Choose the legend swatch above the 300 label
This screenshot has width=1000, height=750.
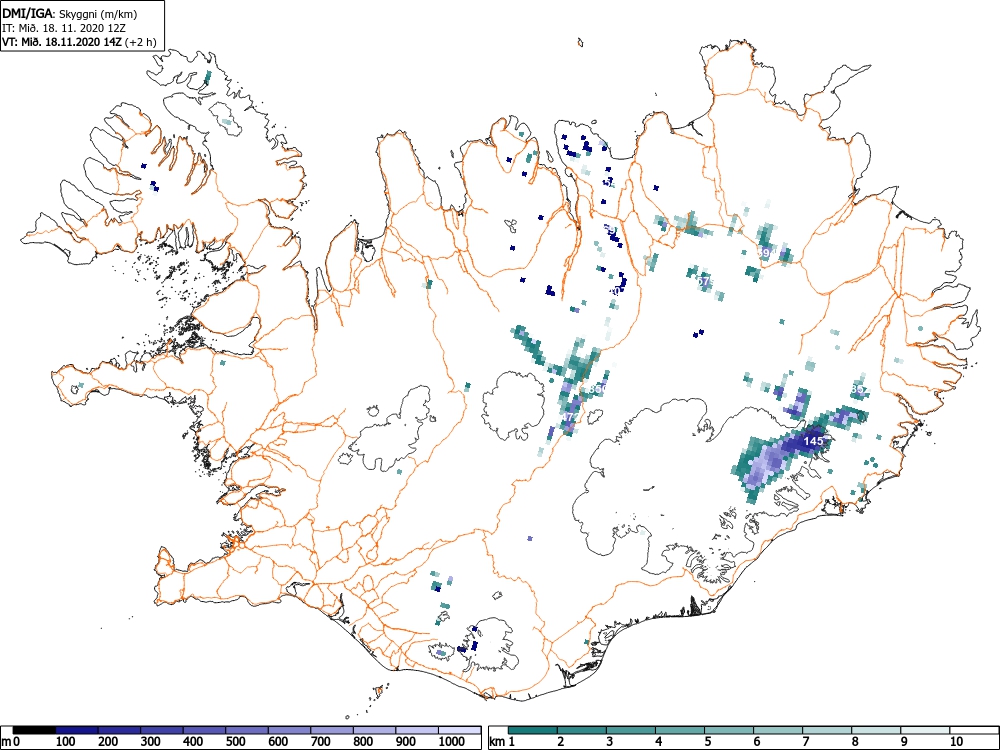162,730
